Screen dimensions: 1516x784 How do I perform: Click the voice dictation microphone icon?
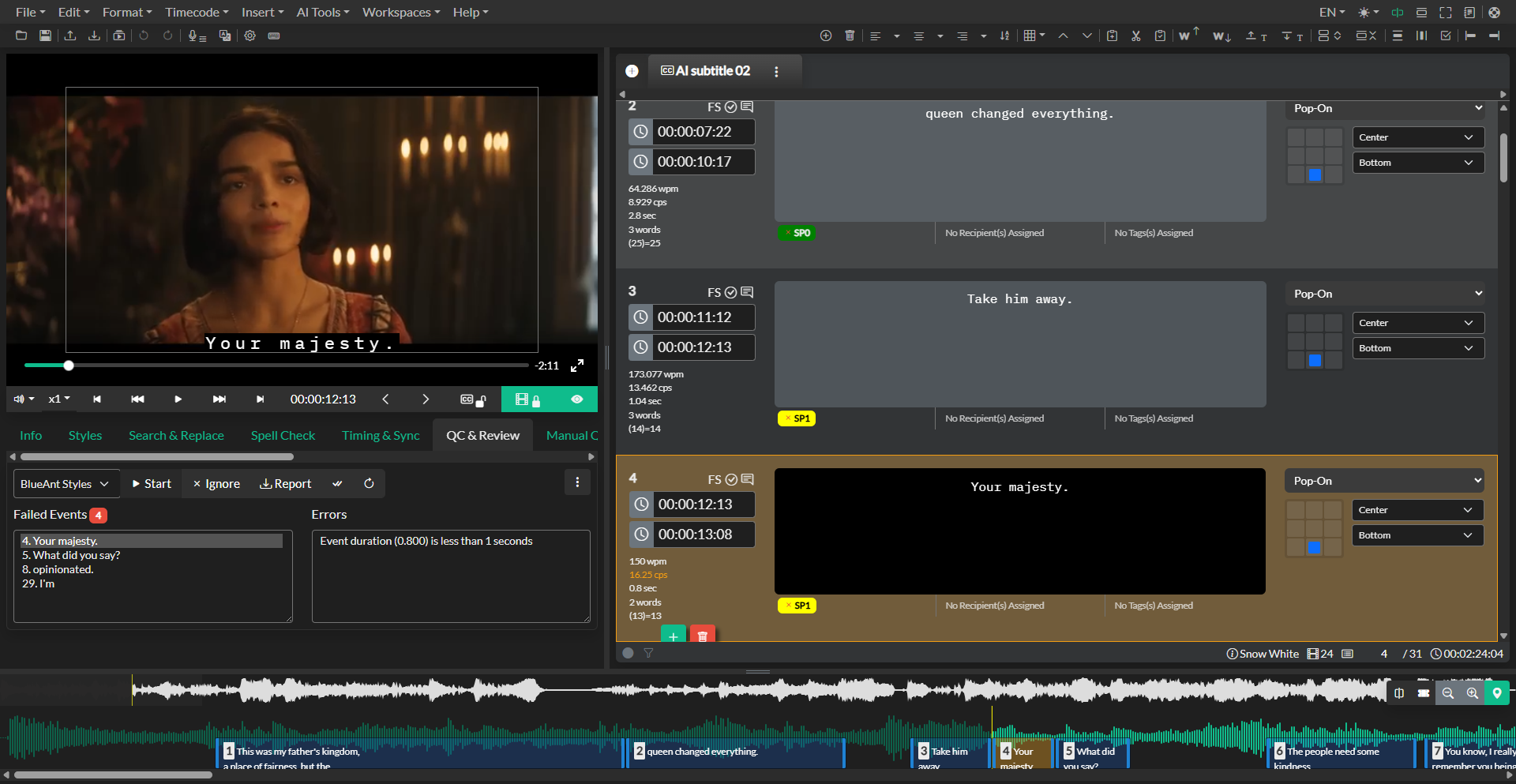(x=195, y=36)
